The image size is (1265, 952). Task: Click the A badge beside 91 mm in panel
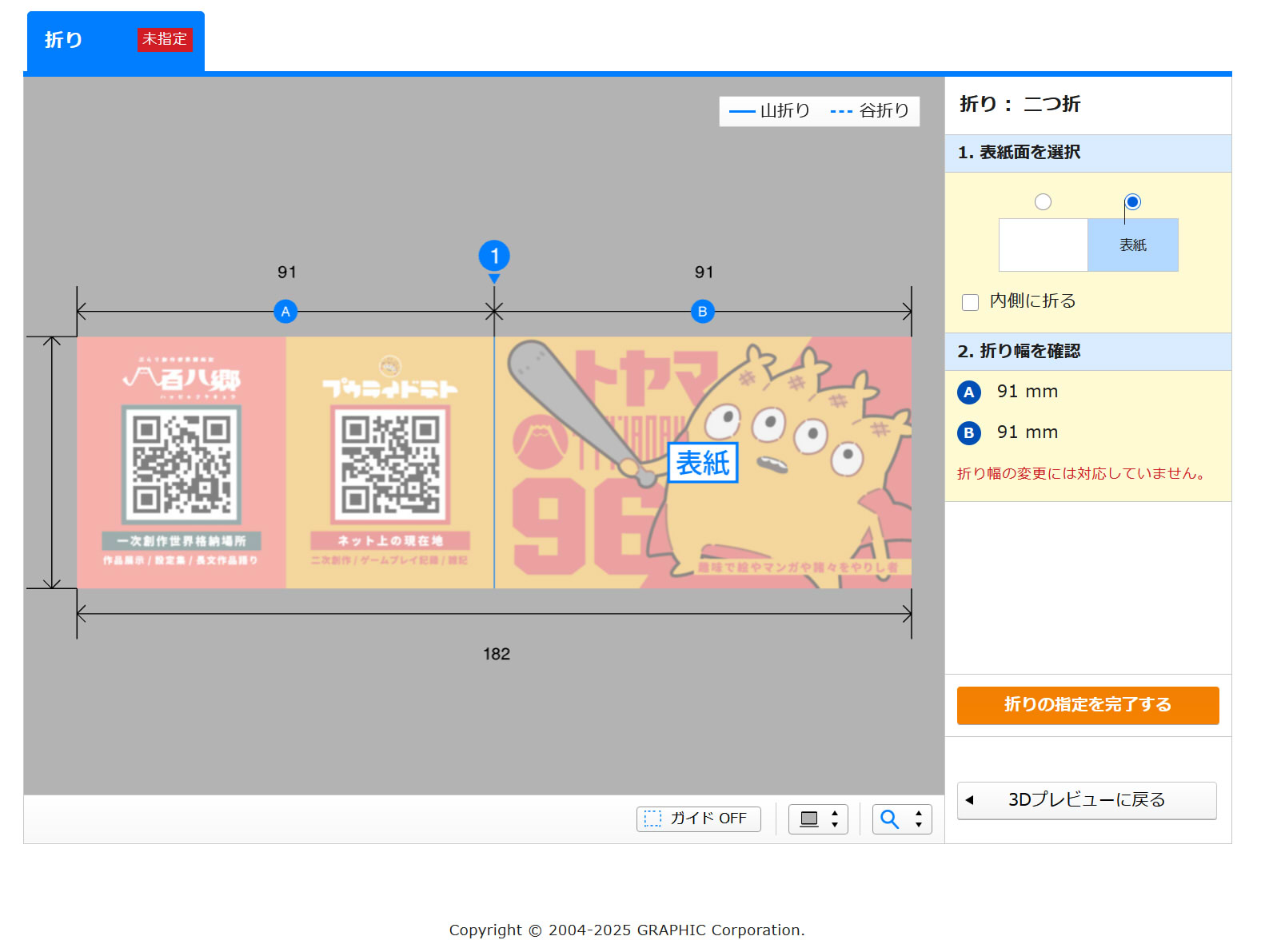point(969,392)
